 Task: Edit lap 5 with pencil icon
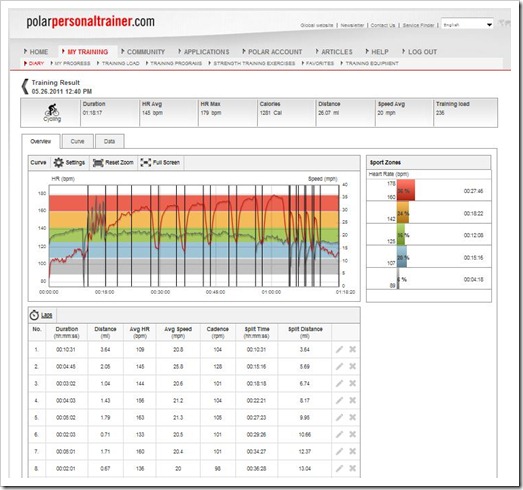339,417
